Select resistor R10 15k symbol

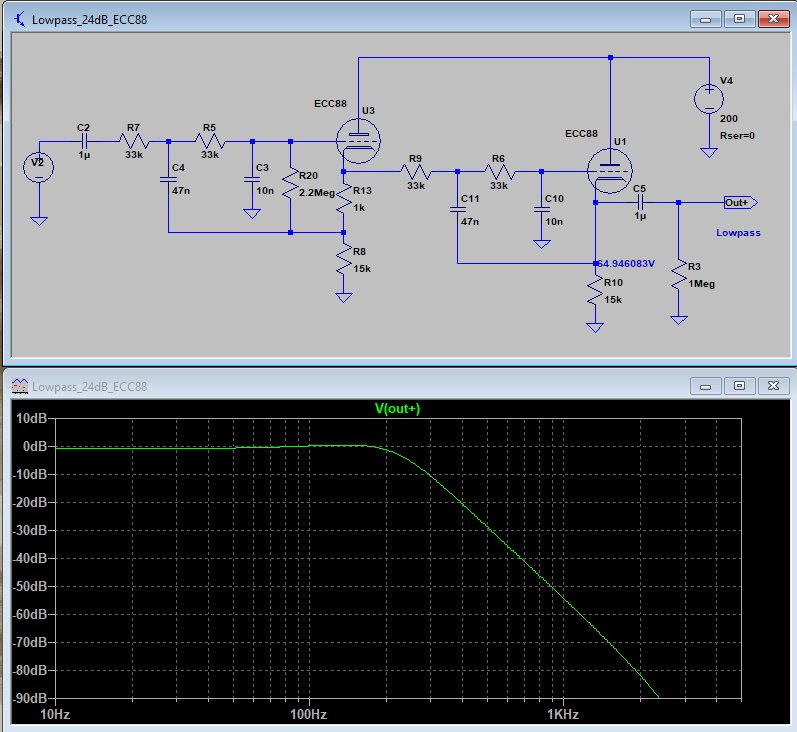tap(595, 291)
